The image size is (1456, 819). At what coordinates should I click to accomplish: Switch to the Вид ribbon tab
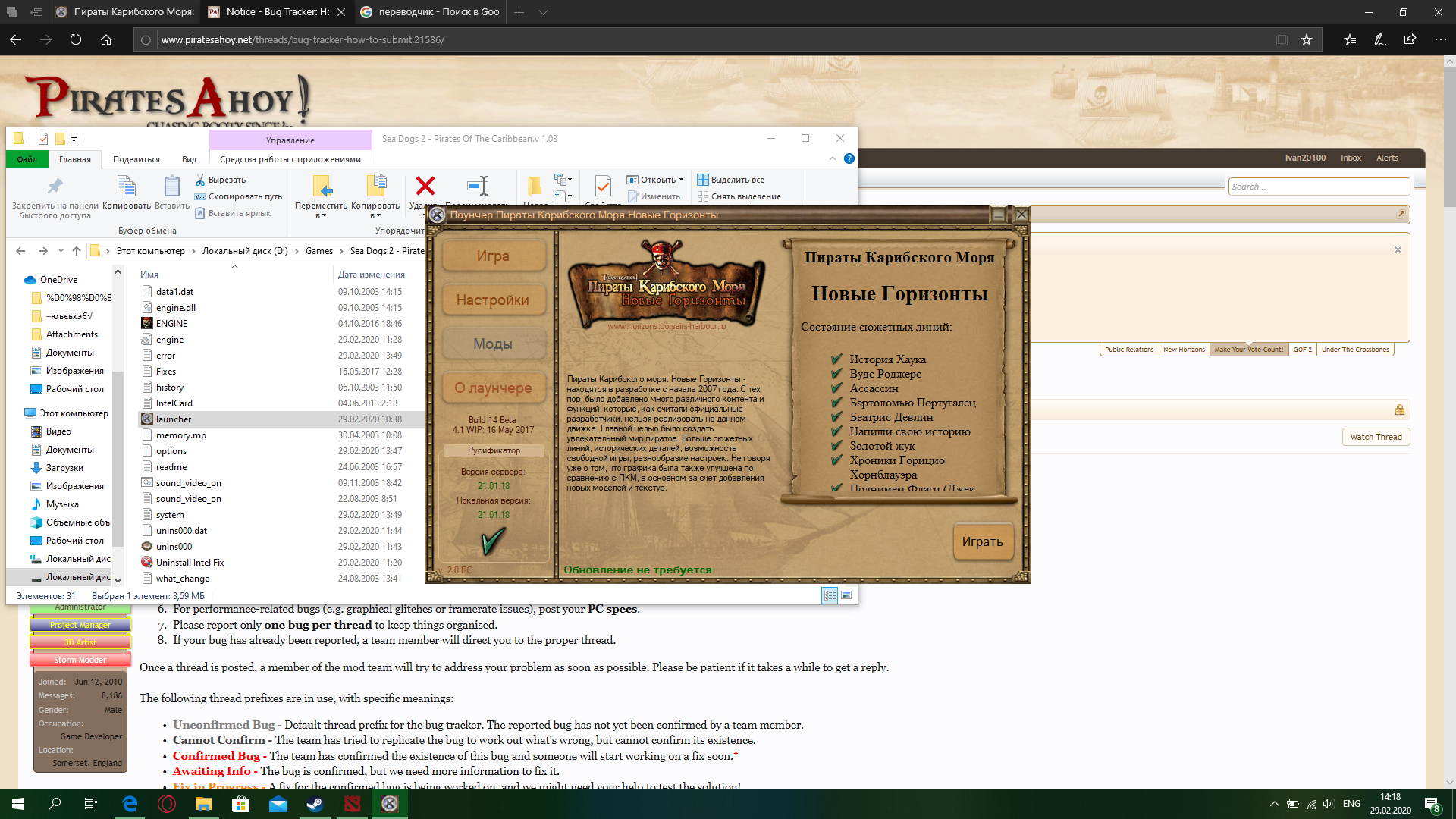tap(189, 159)
